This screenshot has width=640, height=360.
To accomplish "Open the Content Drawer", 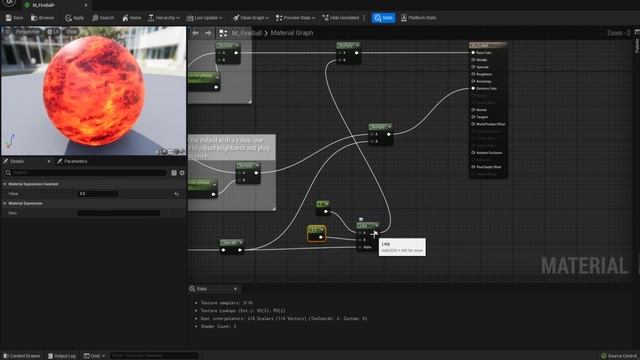I will (21, 356).
